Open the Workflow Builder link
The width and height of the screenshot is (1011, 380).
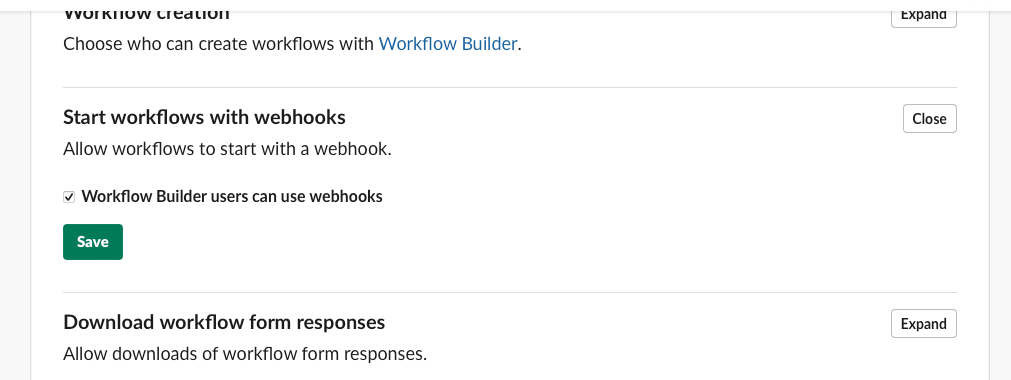point(447,44)
